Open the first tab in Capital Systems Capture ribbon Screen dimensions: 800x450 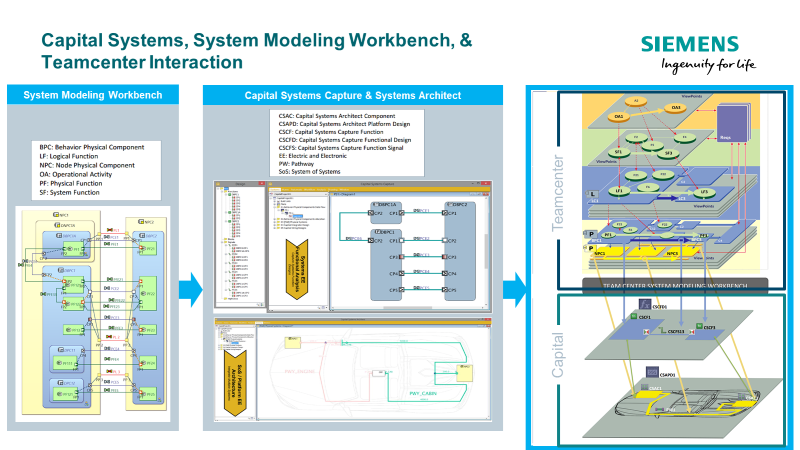point(275,189)
